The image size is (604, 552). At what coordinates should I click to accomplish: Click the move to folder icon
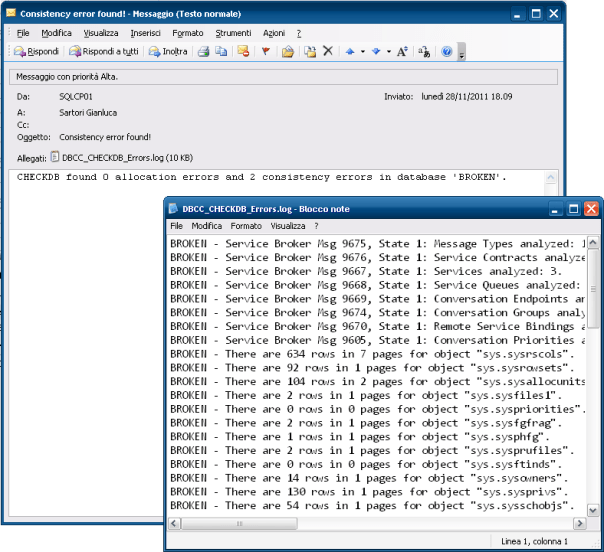(x=288, y=51)
